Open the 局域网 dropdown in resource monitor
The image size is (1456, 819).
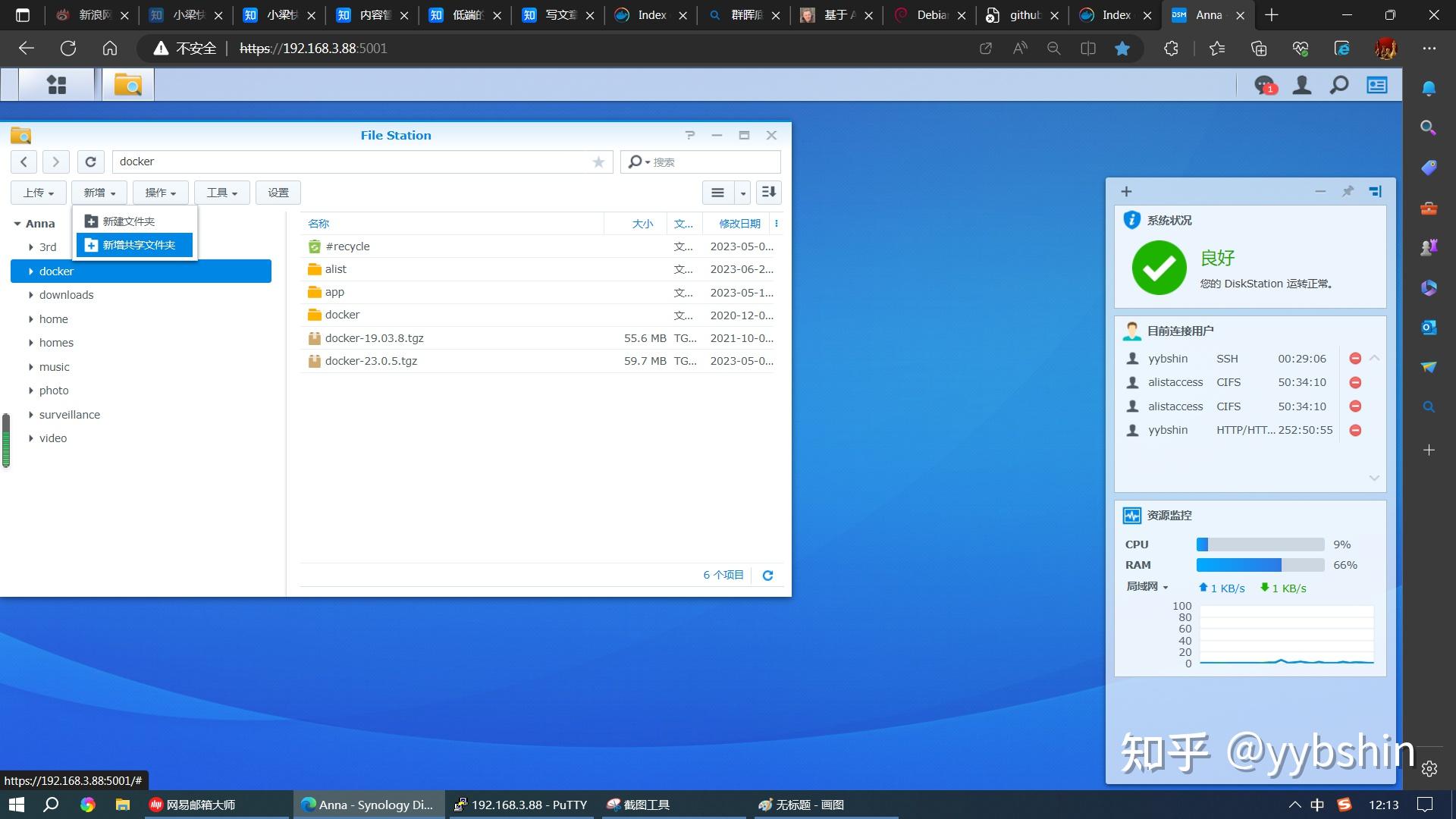click(1147, 587)
